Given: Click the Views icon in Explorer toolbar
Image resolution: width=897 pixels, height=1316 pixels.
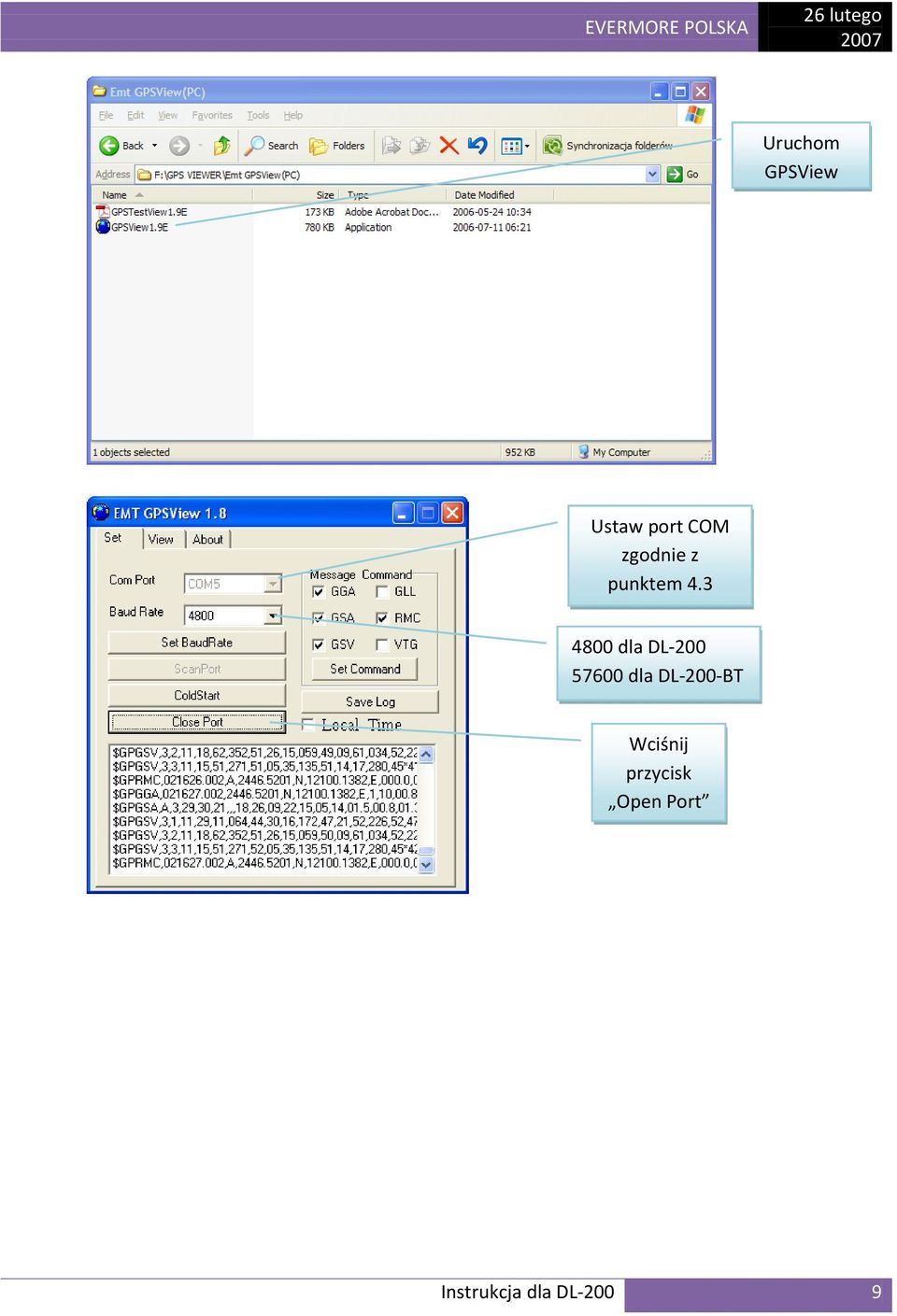Looking at the screenshot, I should click(511, 146).
